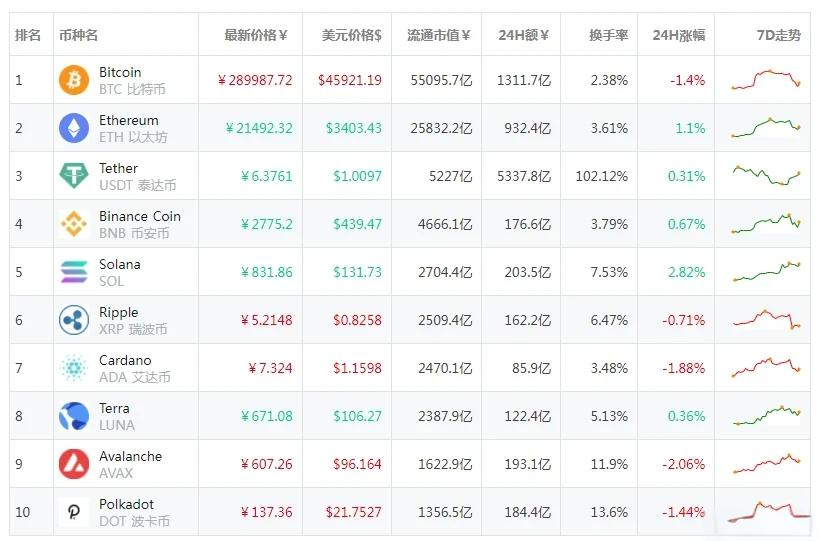Click the Solana striped logo icon
This screenshot has width=822, height=541.
(x=74, y=272)
